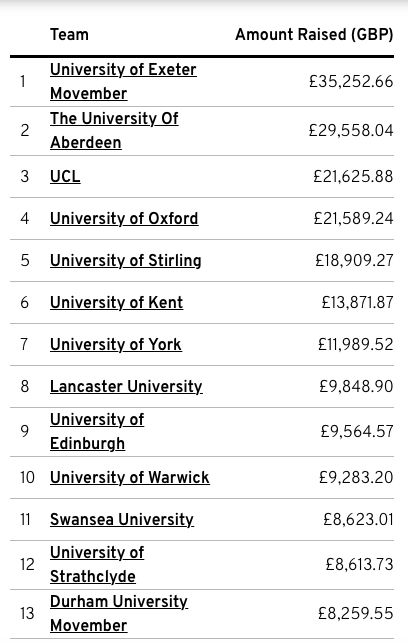The image size is (408, 643).
Task: Open The University Of Aberdeen team page
Action: pyautogui.click(x=114, y=130)
